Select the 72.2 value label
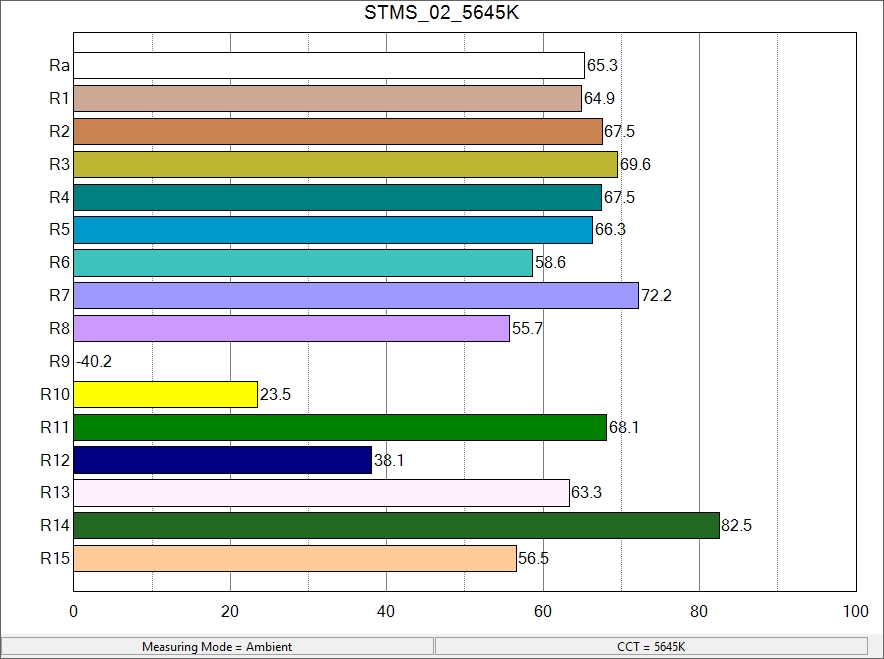884x659 pixels. point(657,295)
